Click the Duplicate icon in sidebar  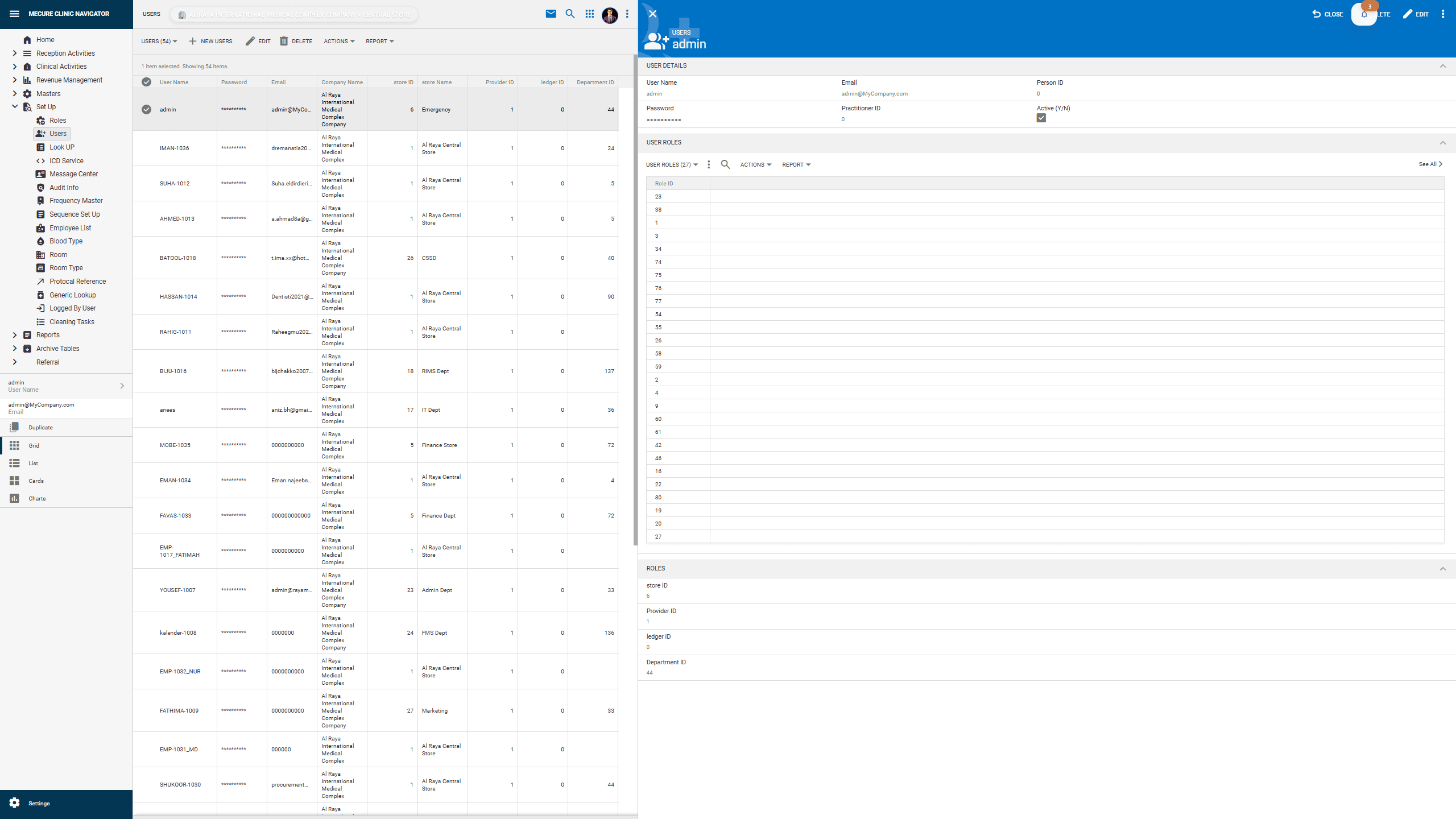point(15,427)
